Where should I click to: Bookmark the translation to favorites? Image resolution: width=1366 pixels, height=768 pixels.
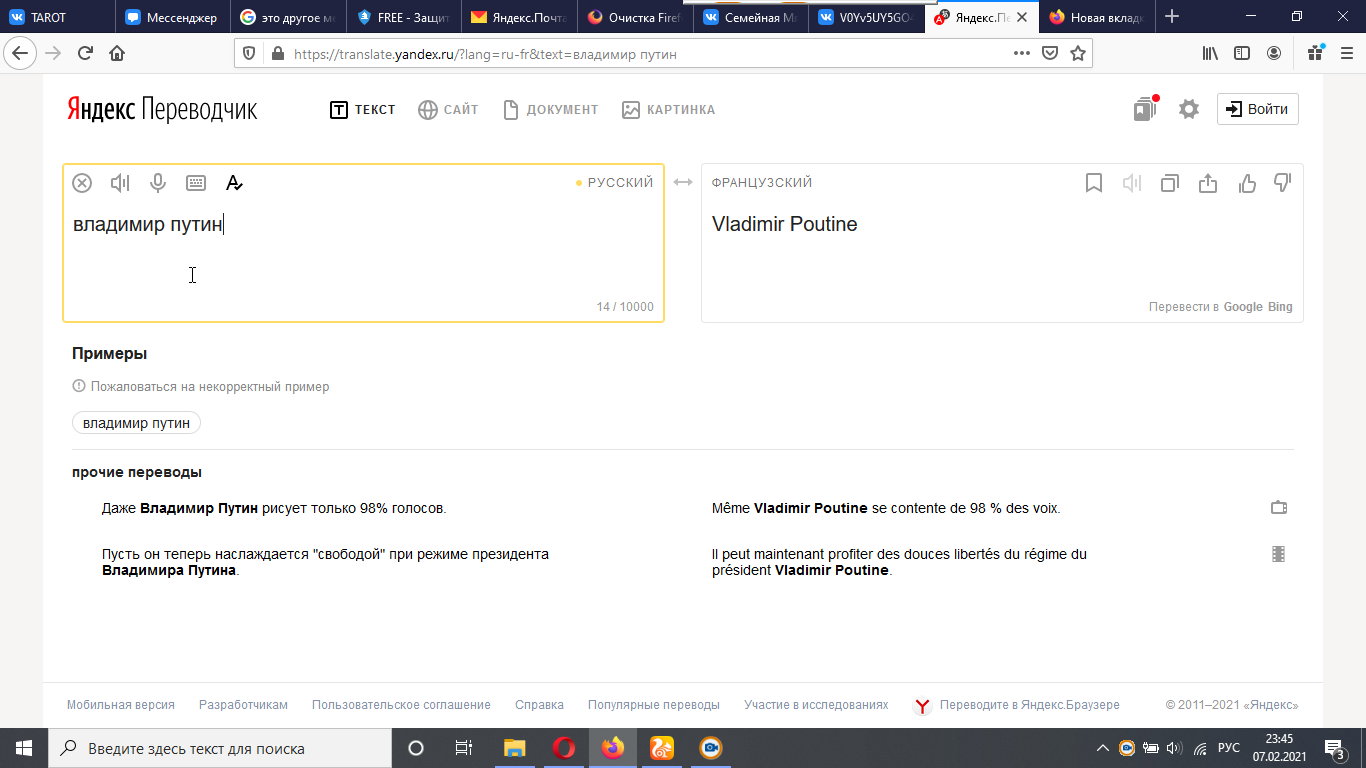coord(1094,183)
